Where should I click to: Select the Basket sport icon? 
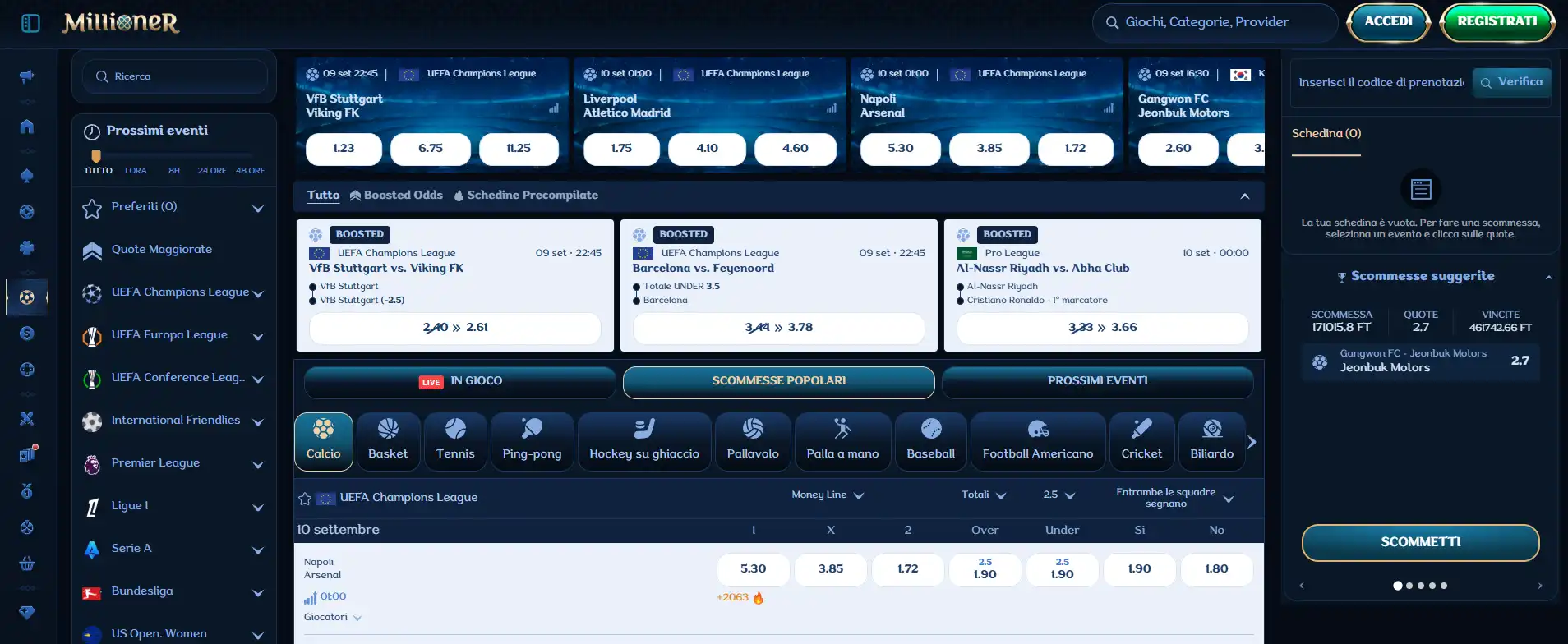[388, 442]
